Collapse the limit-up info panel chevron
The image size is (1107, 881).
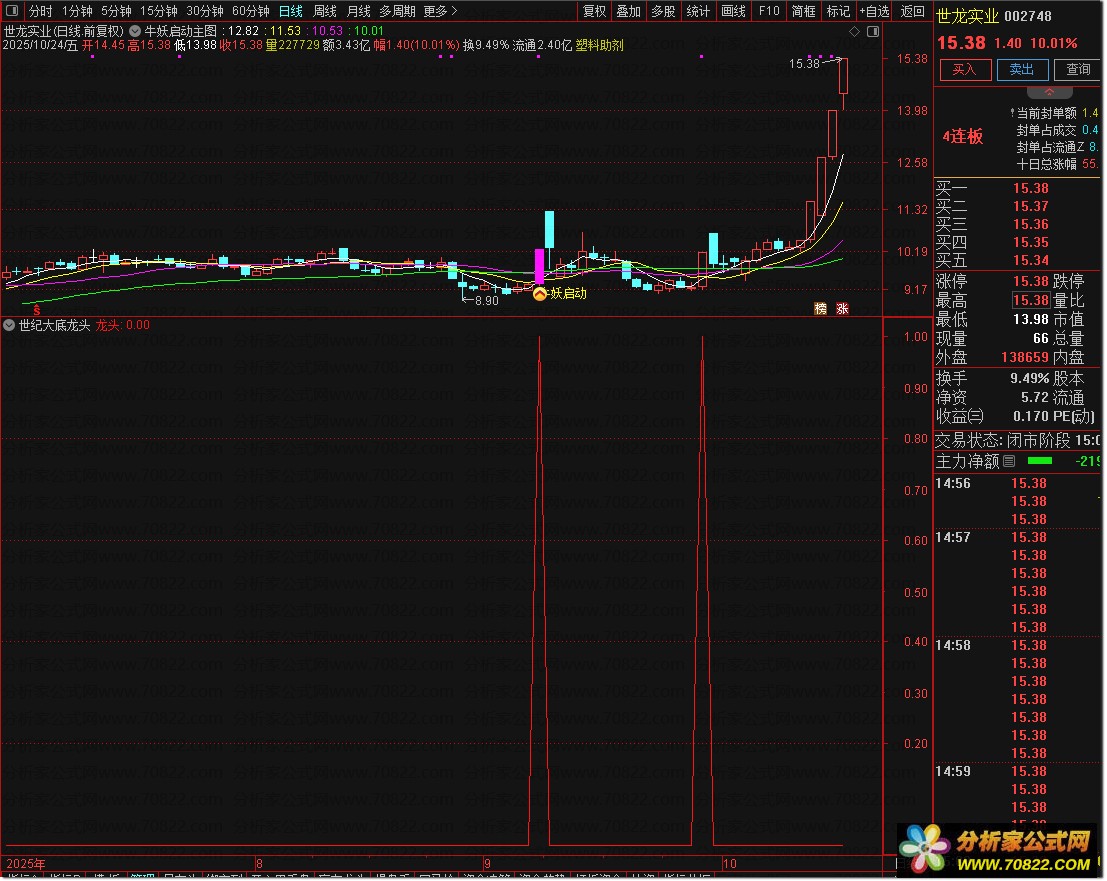pos(1050,92)
